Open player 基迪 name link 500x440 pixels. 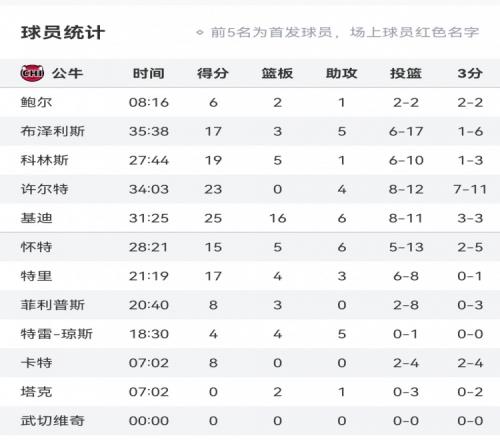(x=36, y=218)
